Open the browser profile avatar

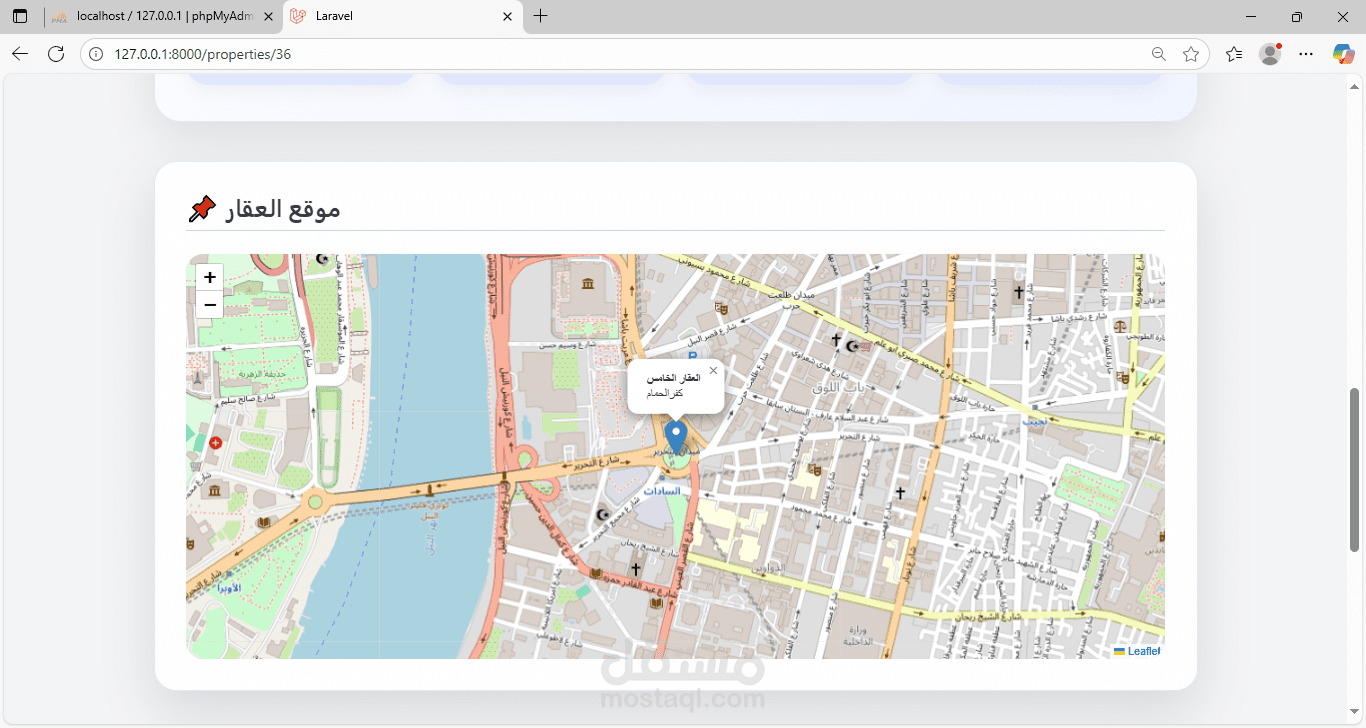pyautogui.click(x=1270, y=54)
